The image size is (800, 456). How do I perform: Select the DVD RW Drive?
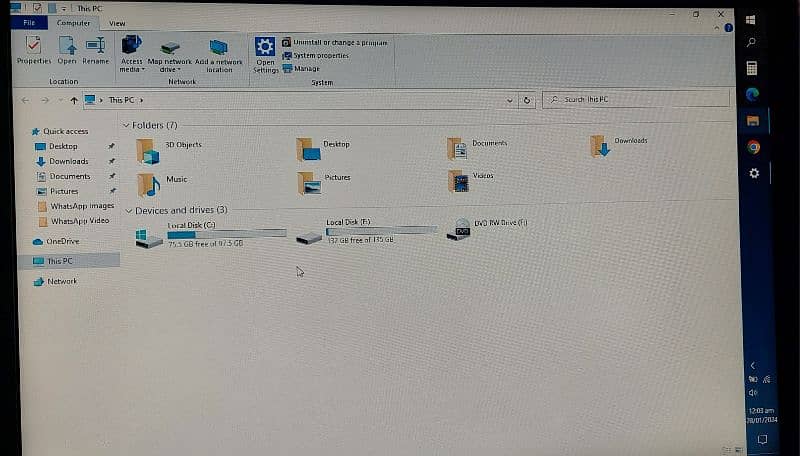487,229
